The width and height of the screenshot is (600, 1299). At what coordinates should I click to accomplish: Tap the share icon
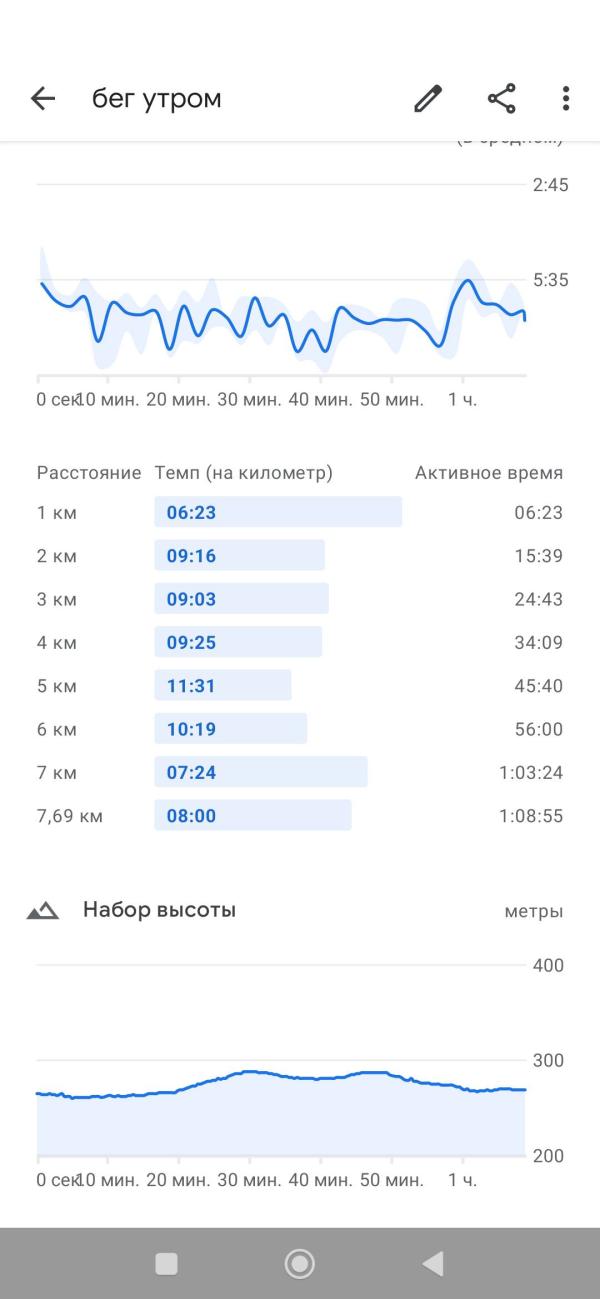pyautogui.click(x=501, y=98)
